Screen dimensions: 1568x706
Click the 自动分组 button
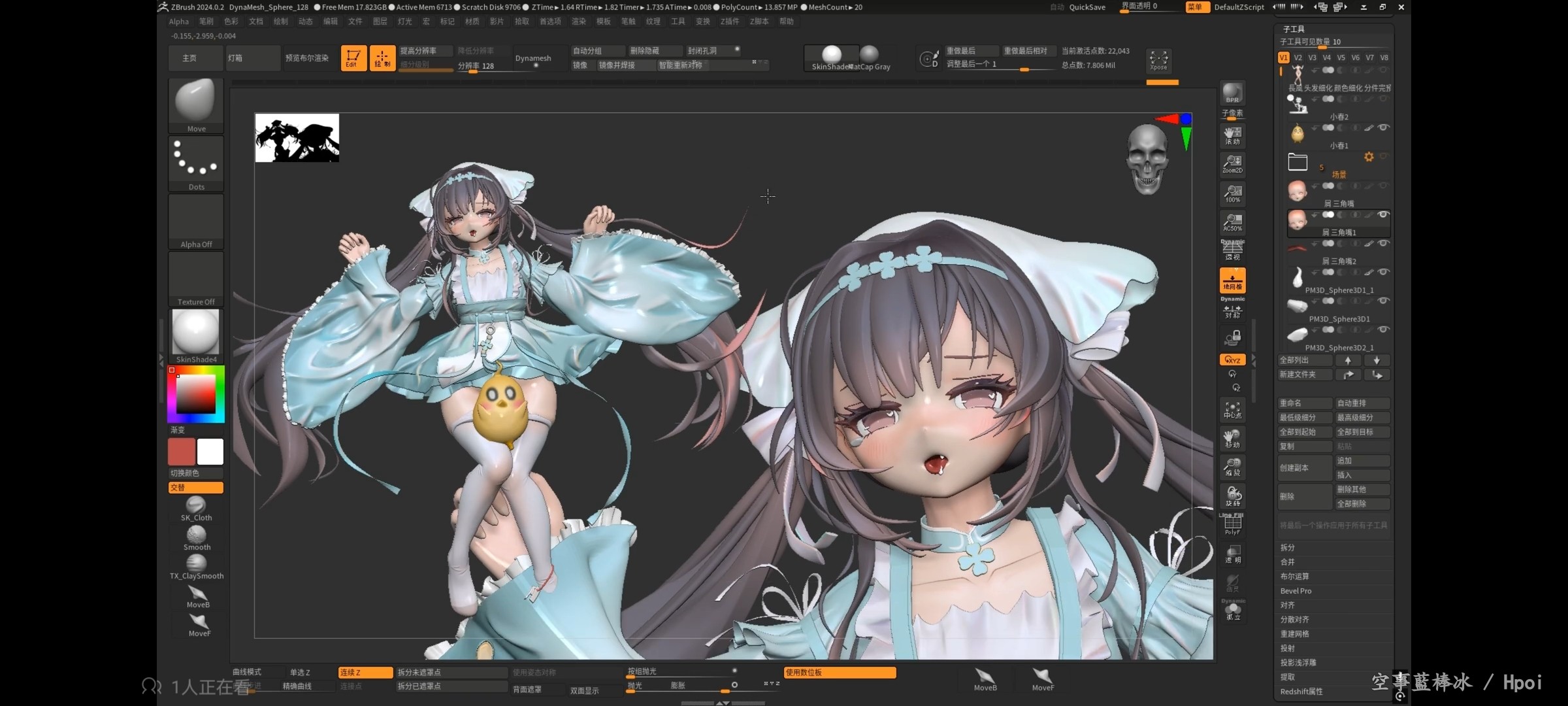point(597,50)
